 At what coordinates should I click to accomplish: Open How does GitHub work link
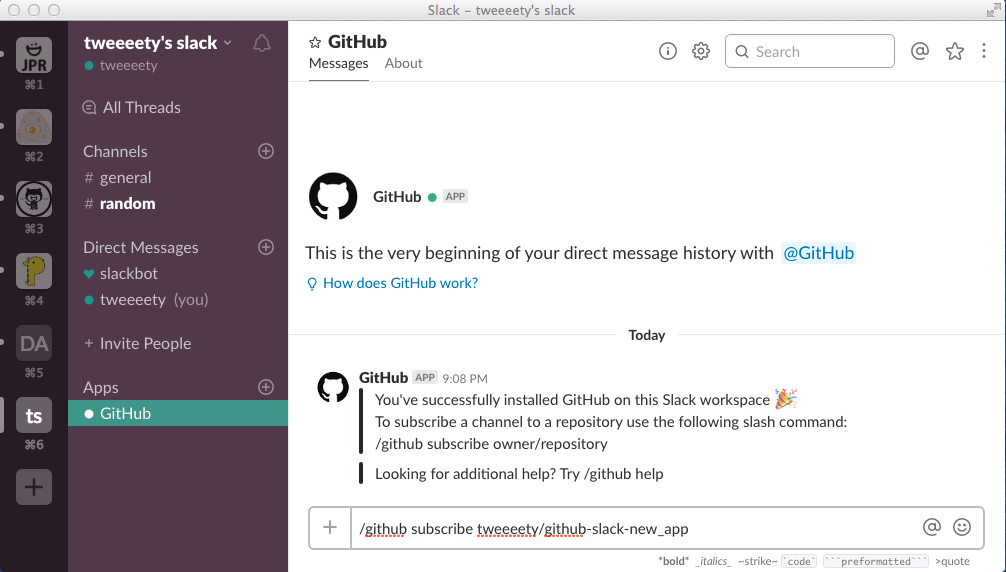click(399, 283)
